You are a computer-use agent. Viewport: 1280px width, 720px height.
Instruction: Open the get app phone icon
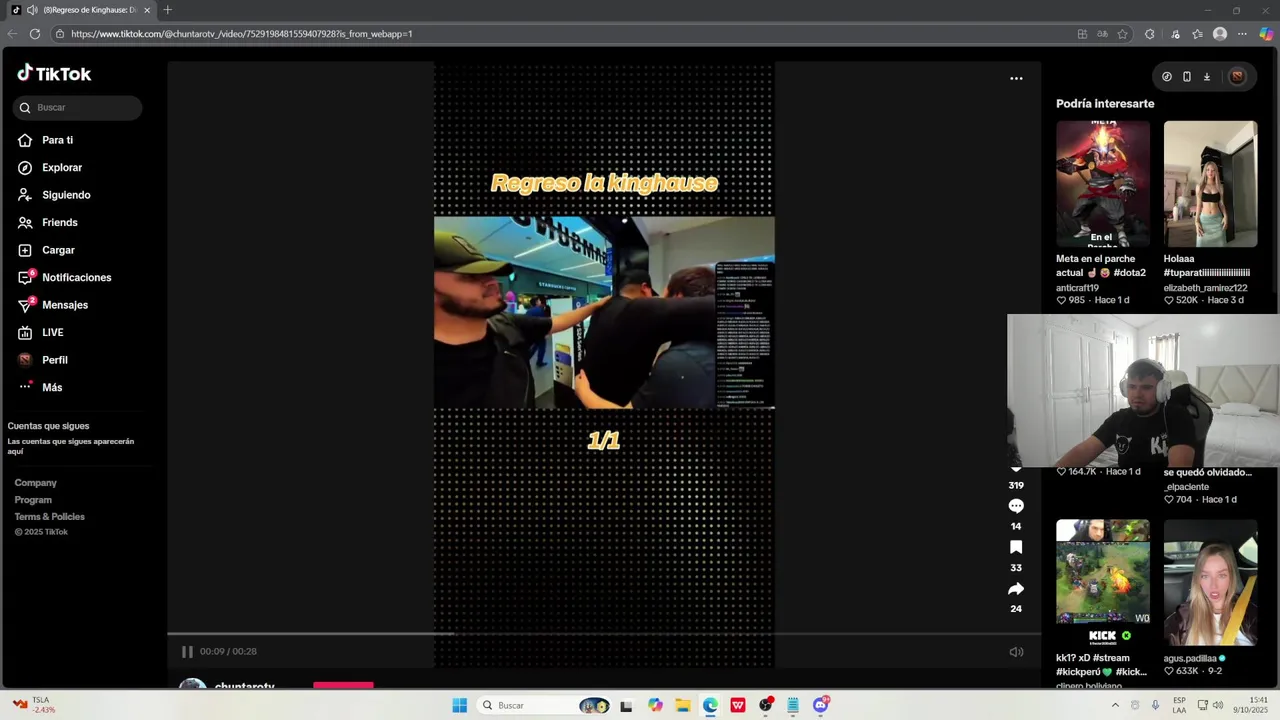[1187, 76]
